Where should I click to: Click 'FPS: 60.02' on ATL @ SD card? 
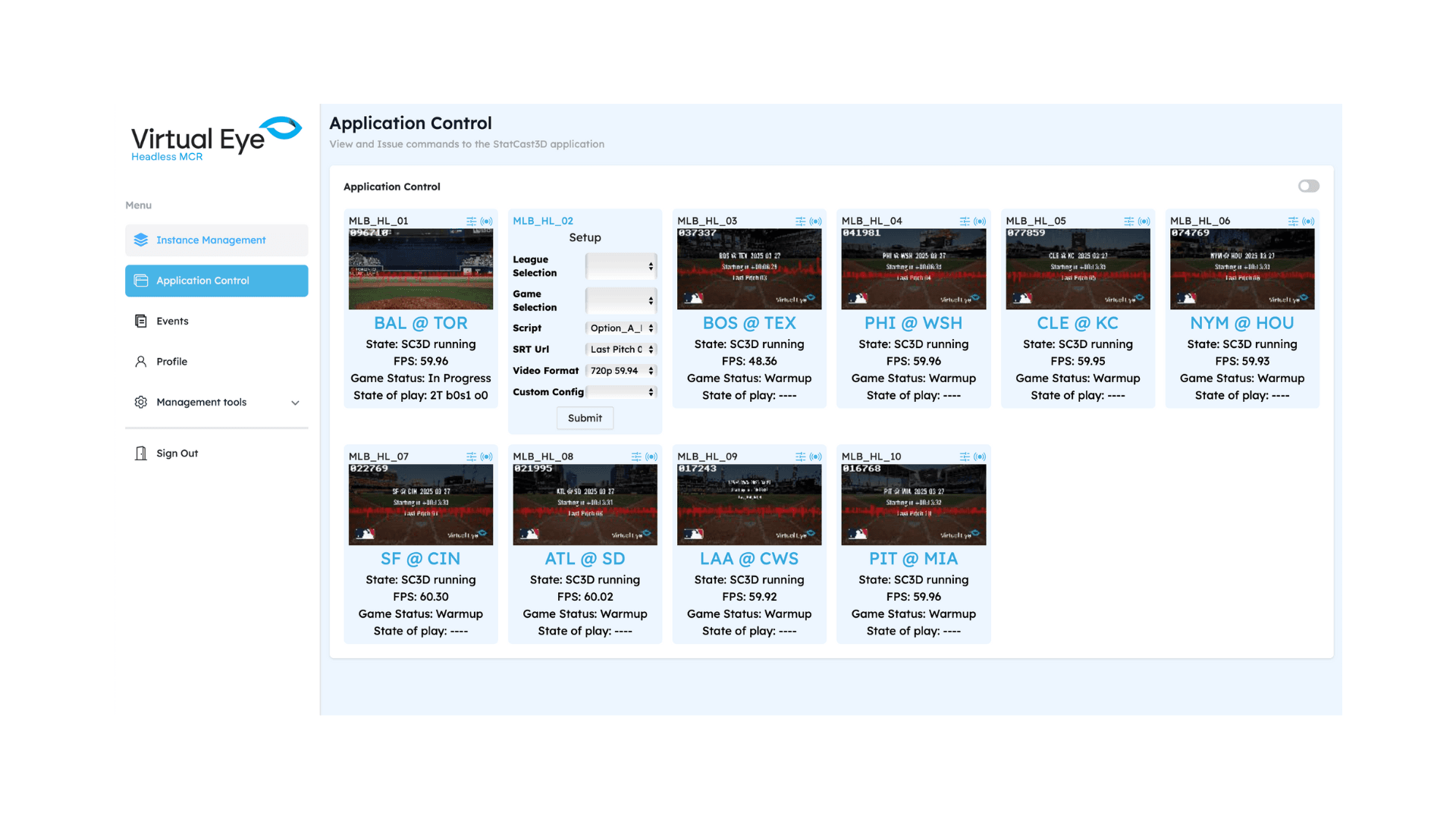click(585, 598)
